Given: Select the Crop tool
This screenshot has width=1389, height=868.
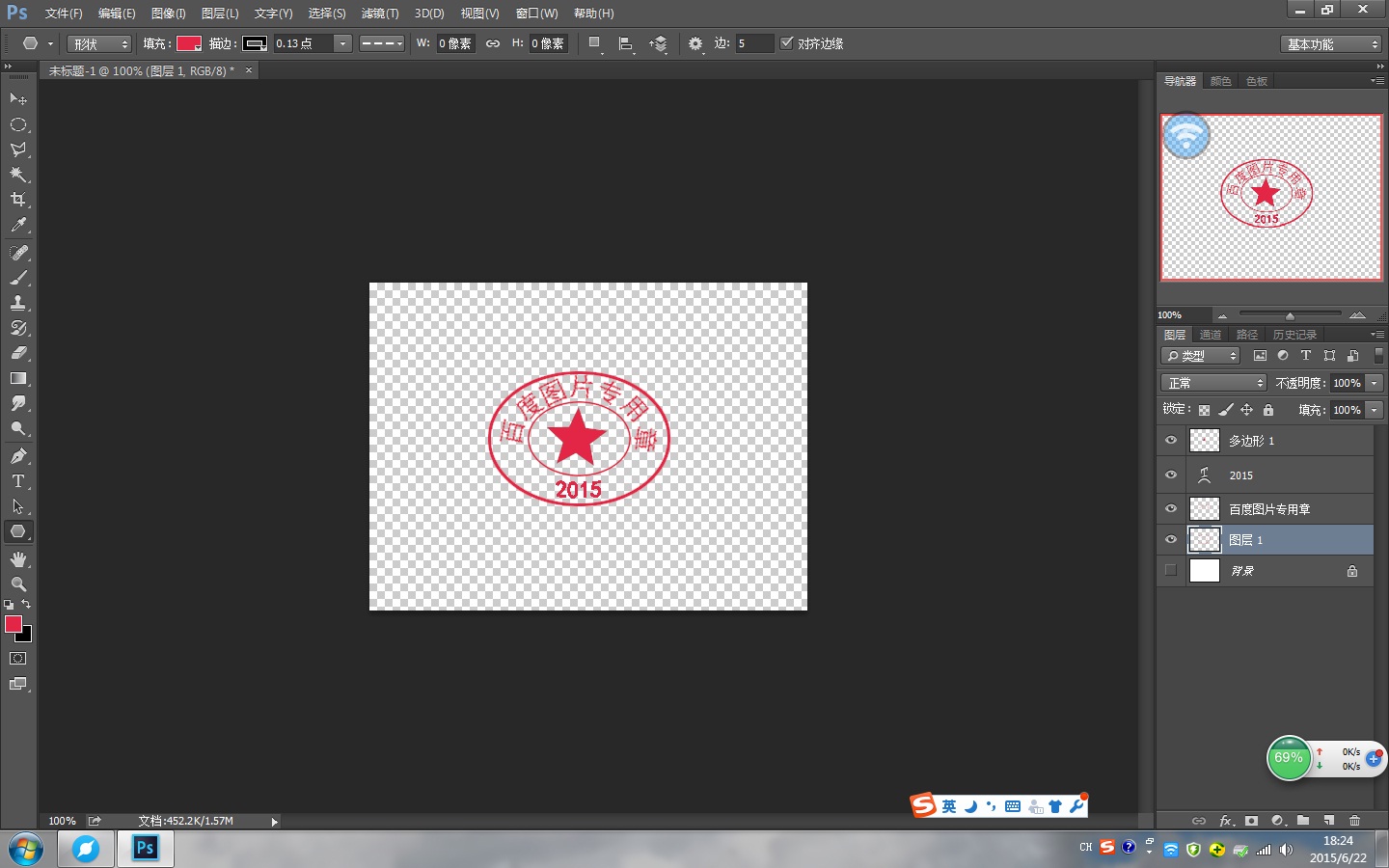Looking at the screenshot, I should [17, 200].
